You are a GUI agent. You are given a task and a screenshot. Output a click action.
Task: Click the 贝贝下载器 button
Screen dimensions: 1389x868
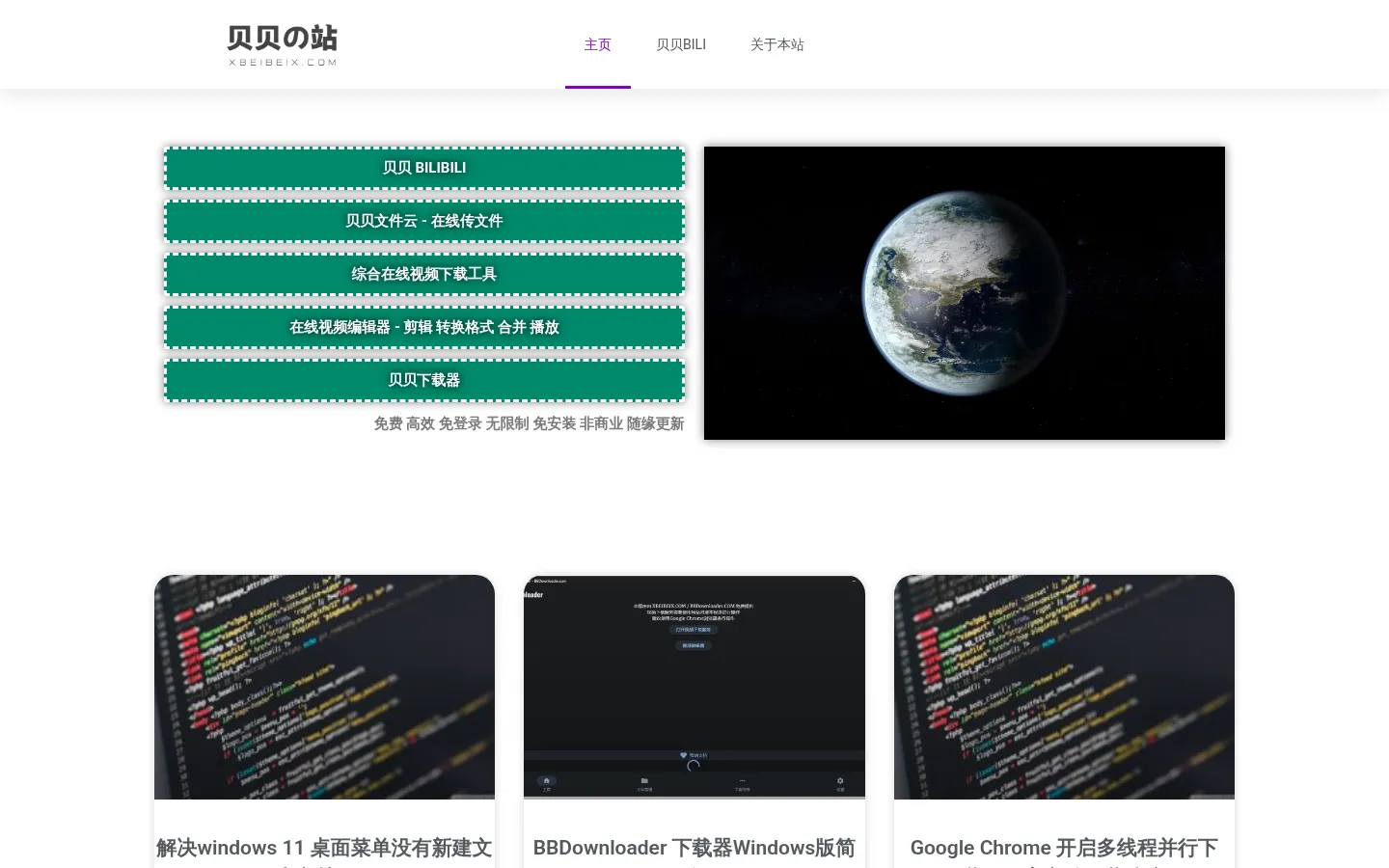click(x=424, y=380)
